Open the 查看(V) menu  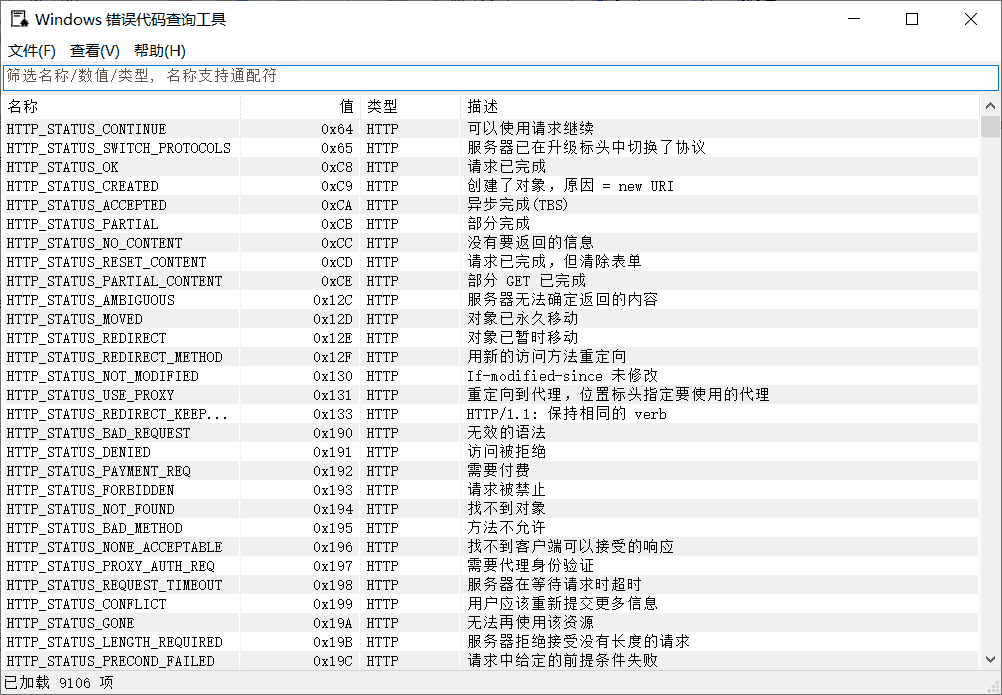coord(94,51)
